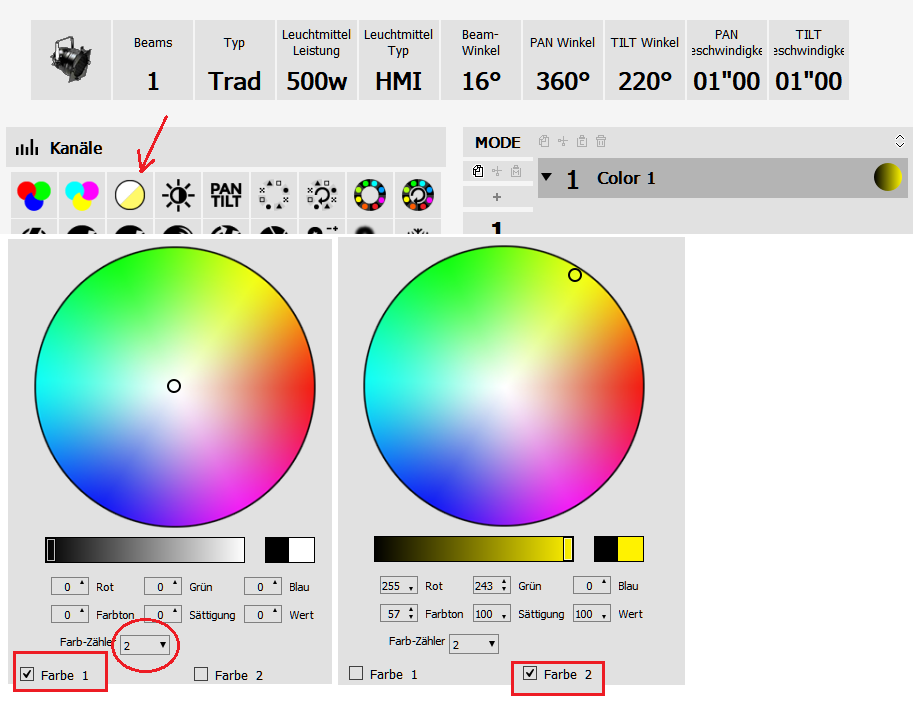The image size is (913, 705).
Task: Add the gobo wheel channel
Action: coord(274,195)
